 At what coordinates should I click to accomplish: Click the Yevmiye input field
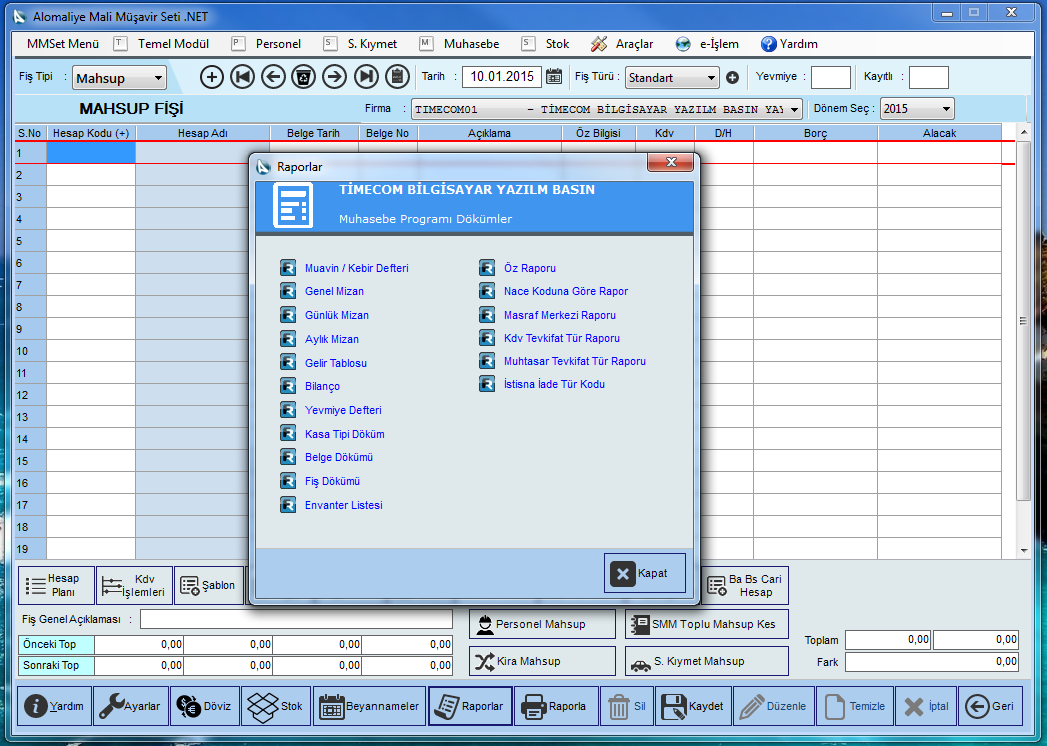(x=831, y=77)
